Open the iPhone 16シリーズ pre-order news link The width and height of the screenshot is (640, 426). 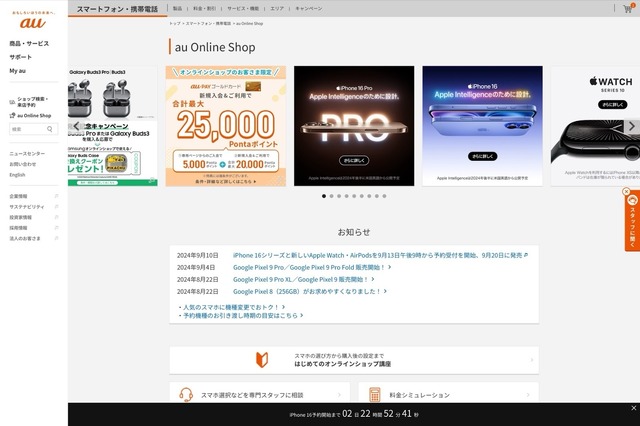point(378,255)
